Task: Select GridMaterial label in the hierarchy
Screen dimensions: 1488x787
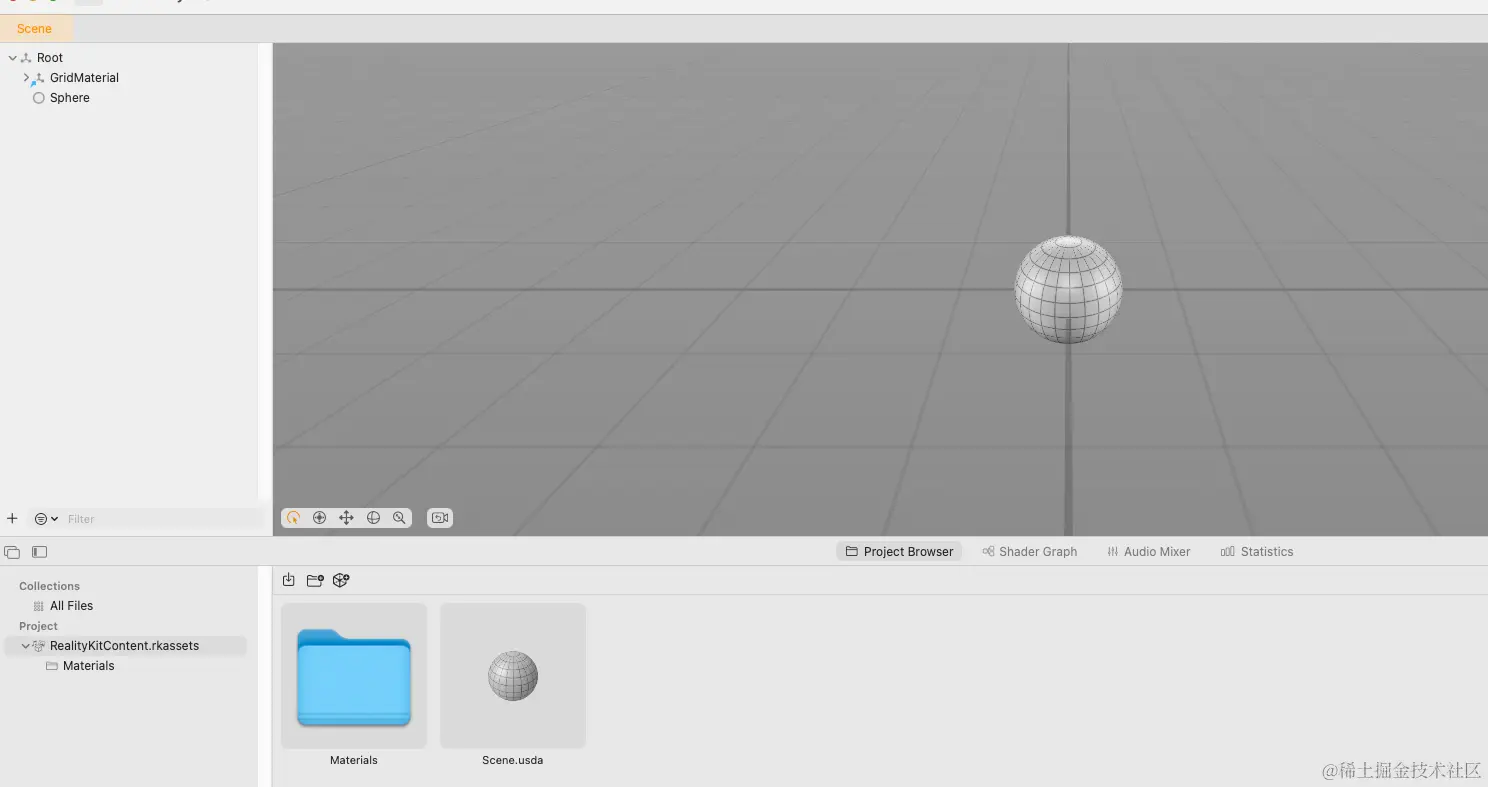Action: click(x=84, y=78)
